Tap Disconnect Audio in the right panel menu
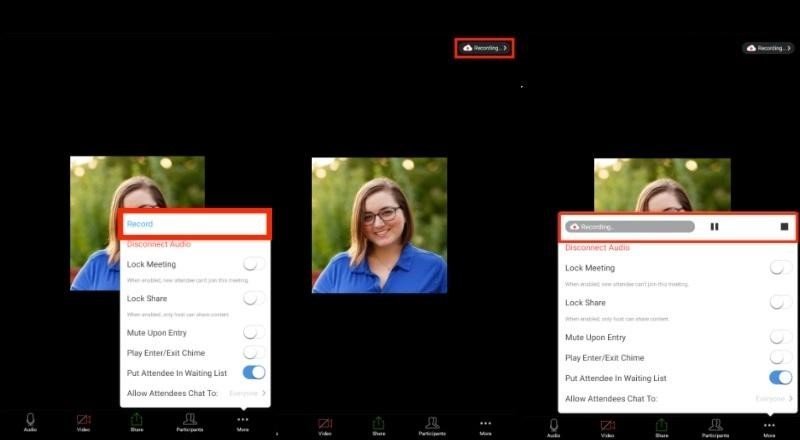Image resolution: width=800 pixels, height=442 pixels. [x=597, y=247]
